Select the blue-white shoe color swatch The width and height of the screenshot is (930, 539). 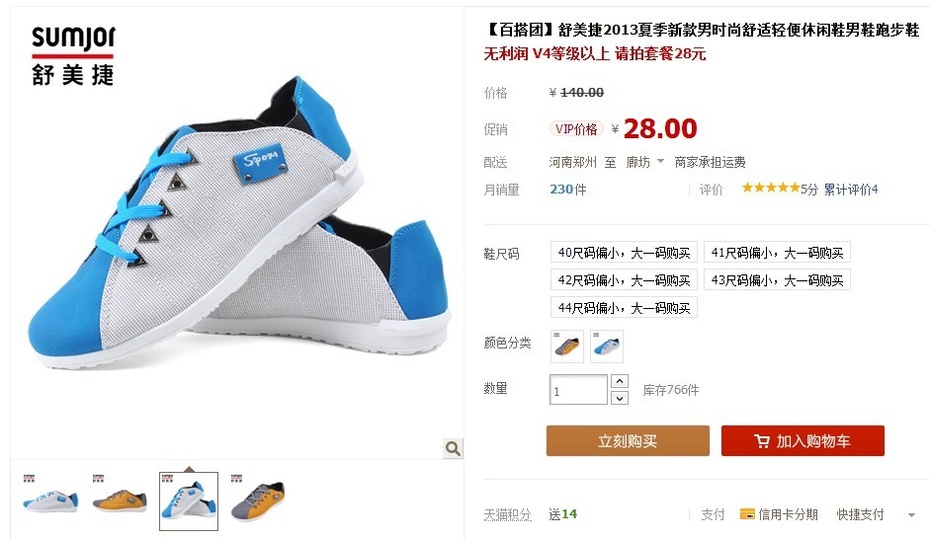pyautogui.click(x=607, y=346)
